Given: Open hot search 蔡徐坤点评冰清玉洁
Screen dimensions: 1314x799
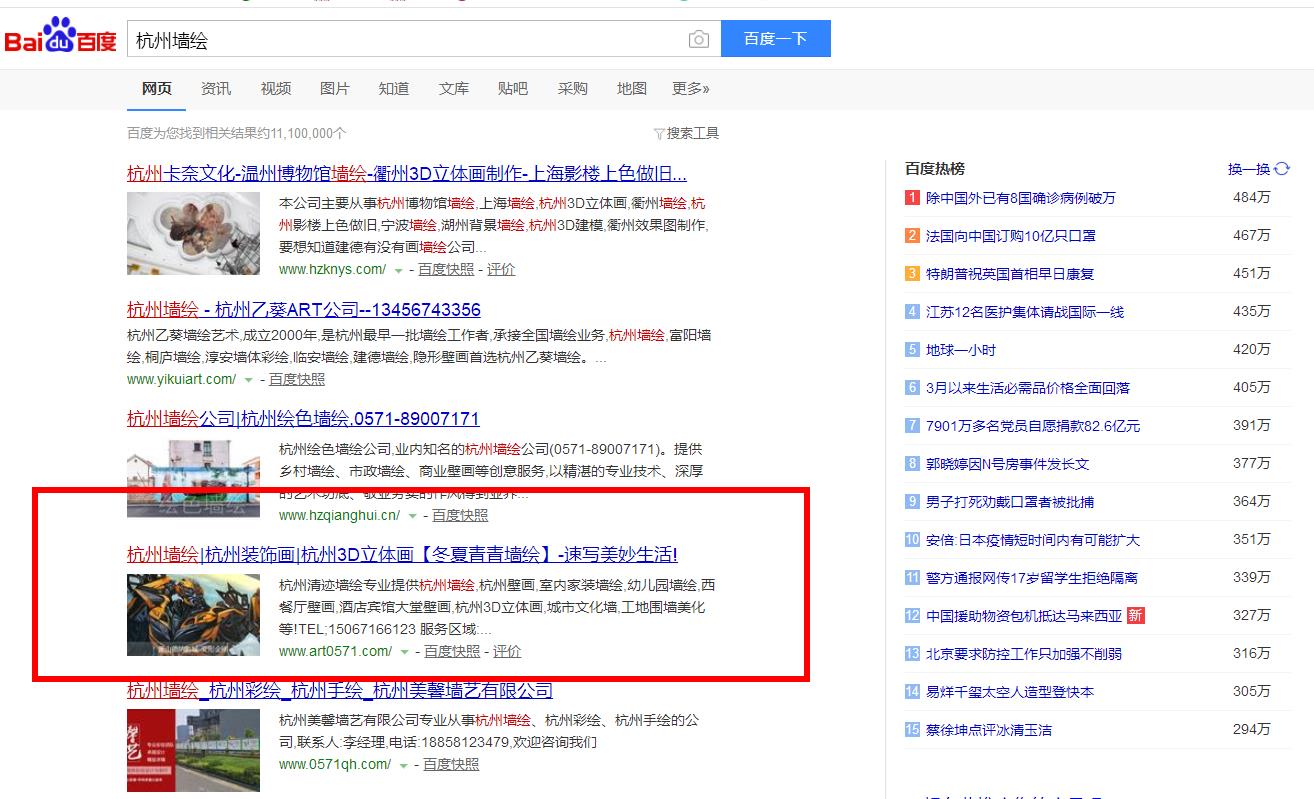Looking at the screenshot, I should (989, 730).
